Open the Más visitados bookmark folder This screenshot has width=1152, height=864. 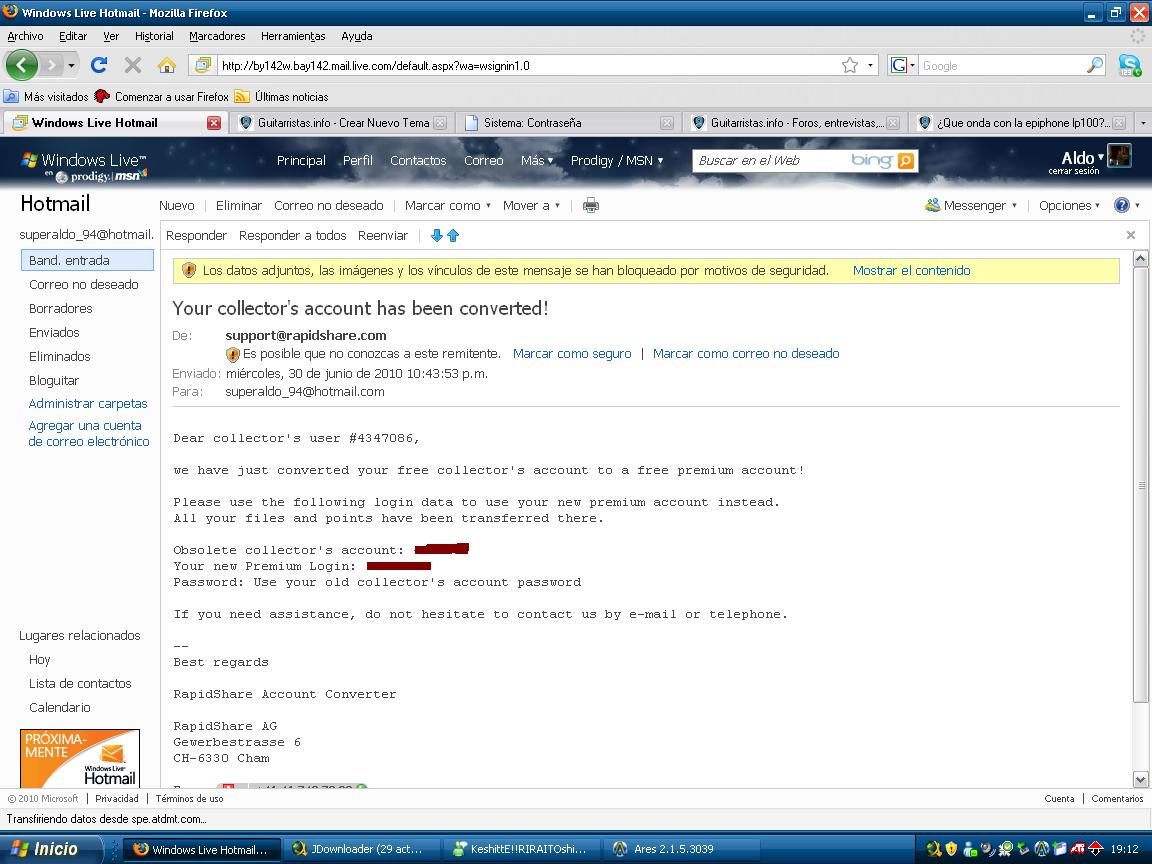point(46,96)
